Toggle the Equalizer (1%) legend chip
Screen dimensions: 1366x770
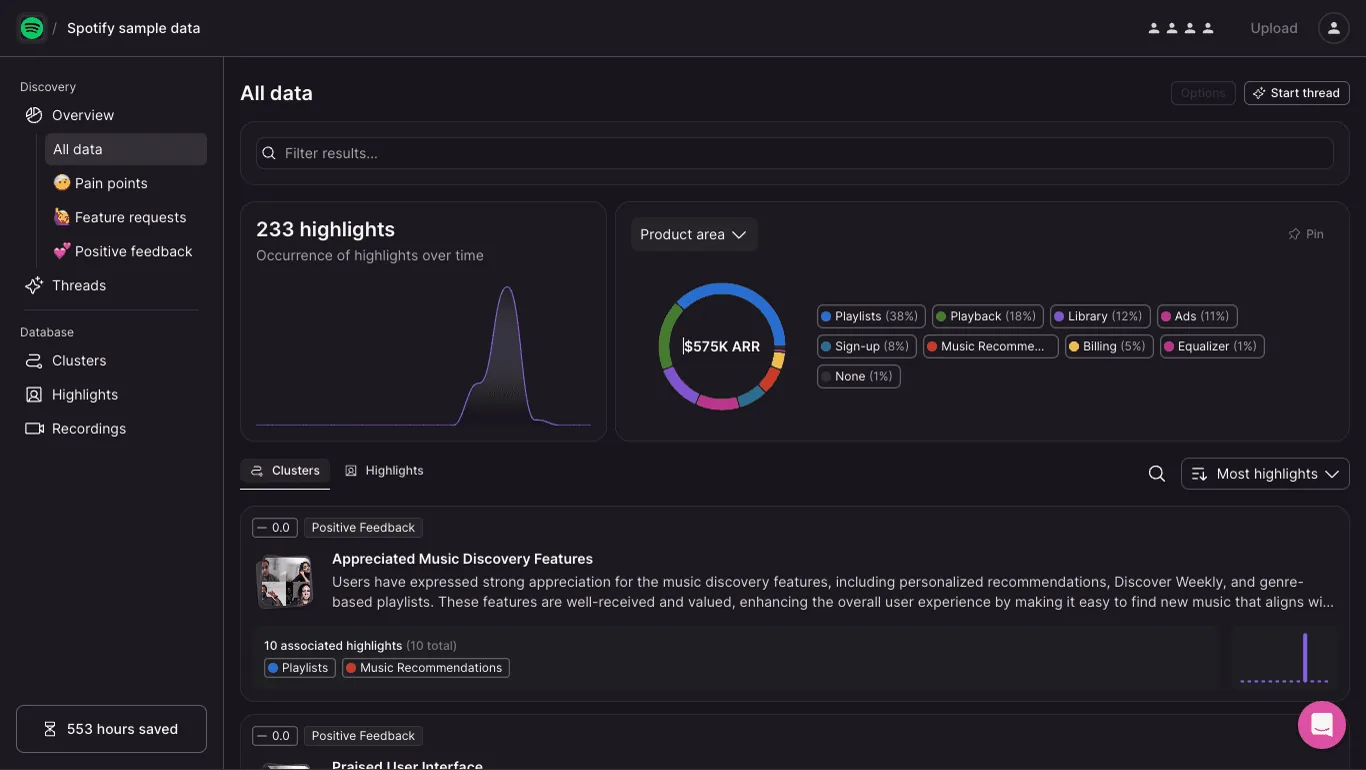coord(1212,346)
